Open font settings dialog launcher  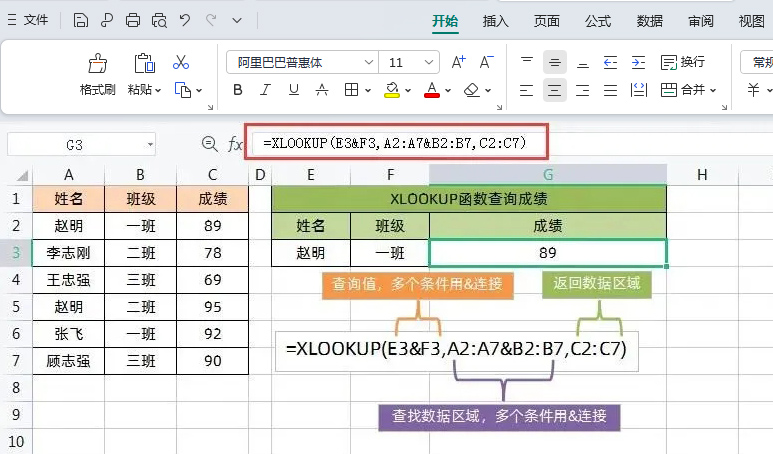coord(499,107)
